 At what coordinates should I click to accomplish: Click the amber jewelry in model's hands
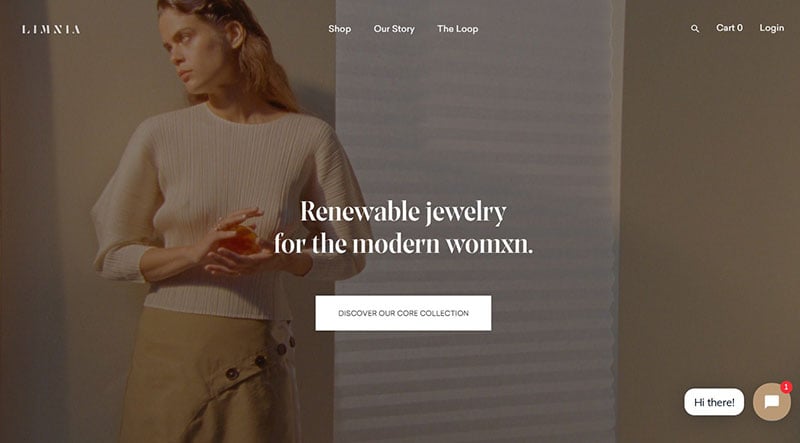[241, 241]
